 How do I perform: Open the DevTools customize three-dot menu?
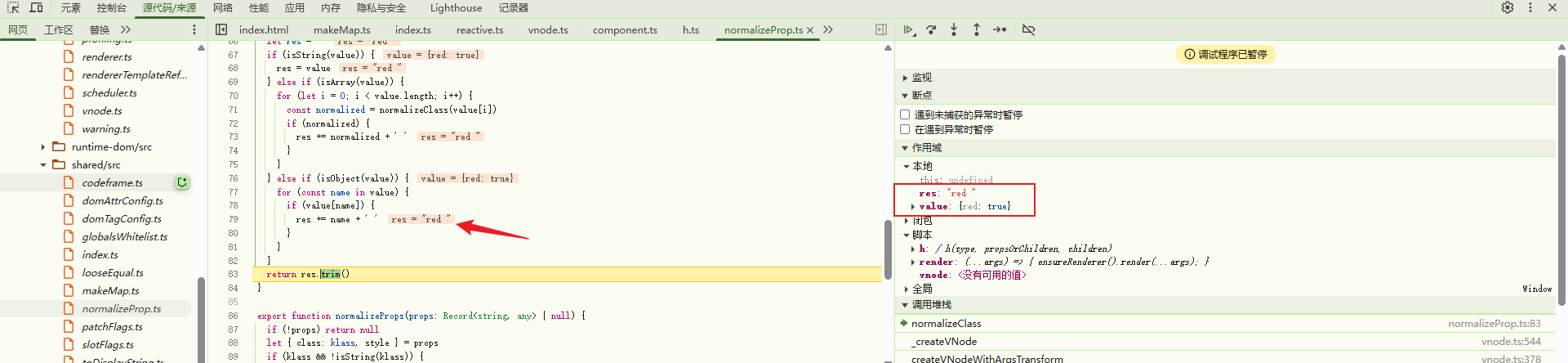coord(1530,7)
